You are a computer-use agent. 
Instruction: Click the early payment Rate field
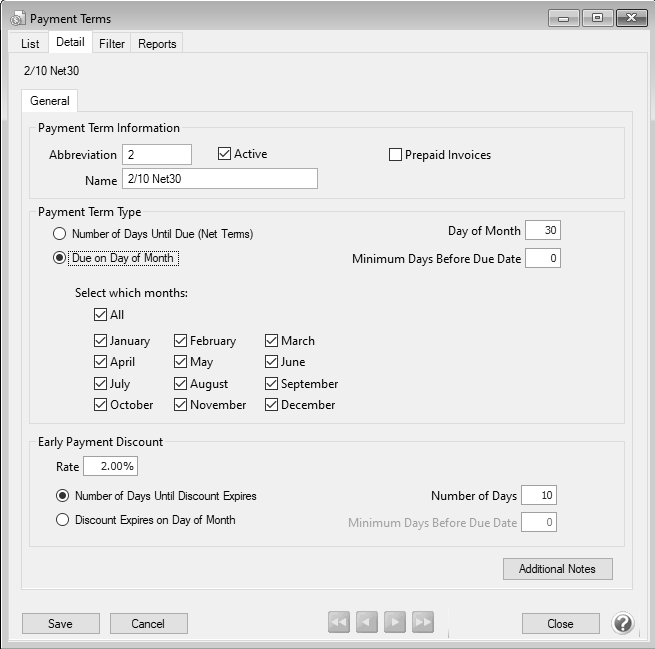click(111, 466)
